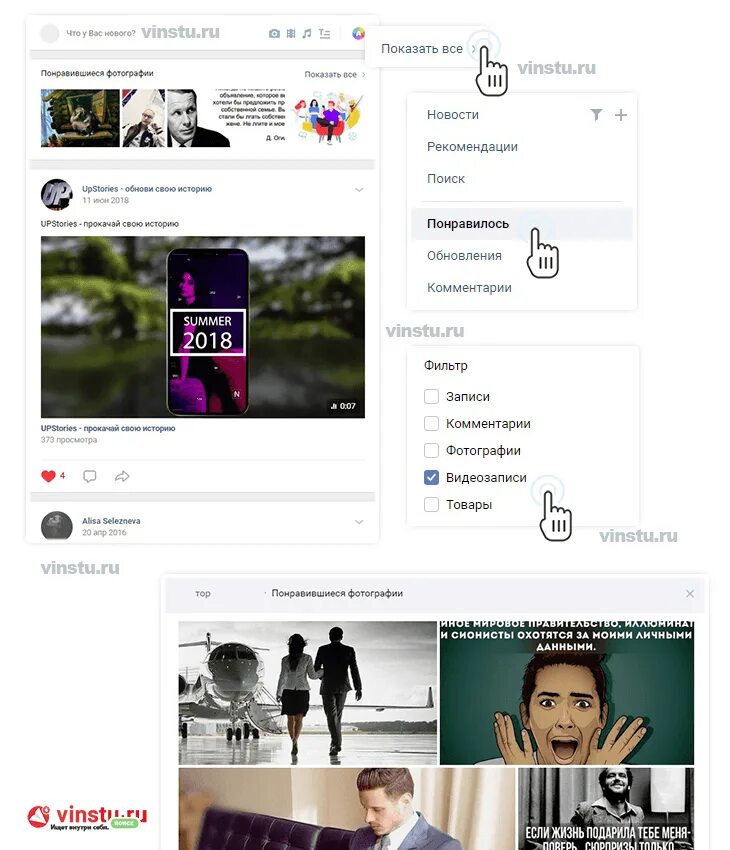Screen dimensions: 730x850
Task: Click the Фильтр heading text
Action: 445,365
